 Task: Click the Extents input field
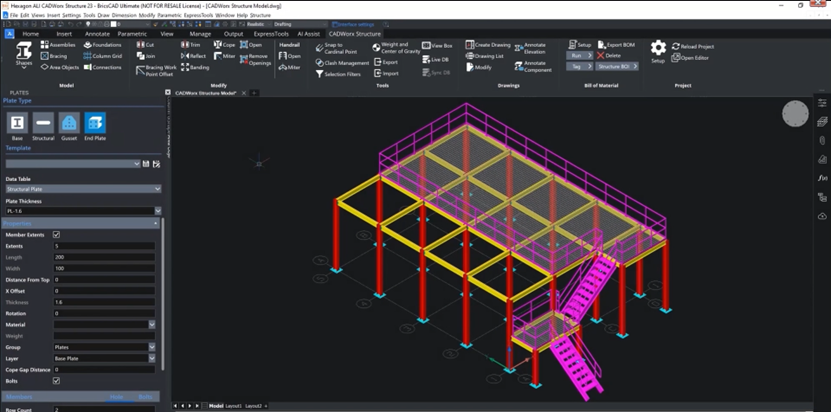pos(104,246)
